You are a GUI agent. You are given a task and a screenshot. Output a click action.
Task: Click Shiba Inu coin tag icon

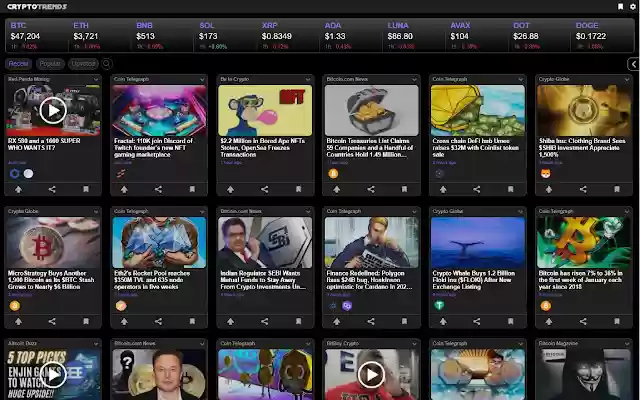click(x=546, y=173)
